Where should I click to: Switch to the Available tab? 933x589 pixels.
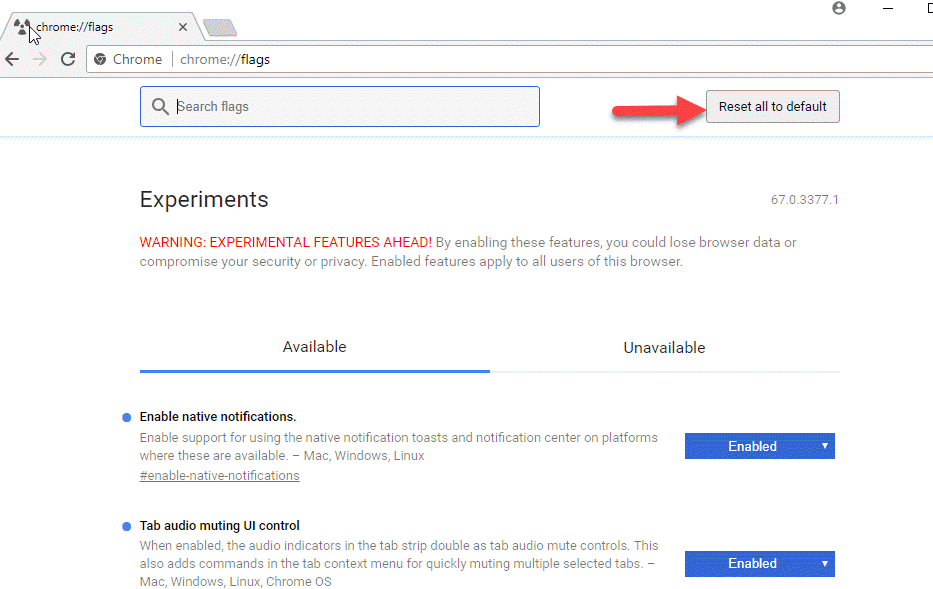(315, 347)
